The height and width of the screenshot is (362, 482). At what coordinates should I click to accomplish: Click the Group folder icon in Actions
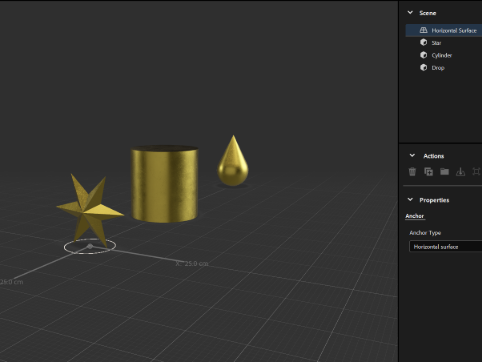(444, 172)
